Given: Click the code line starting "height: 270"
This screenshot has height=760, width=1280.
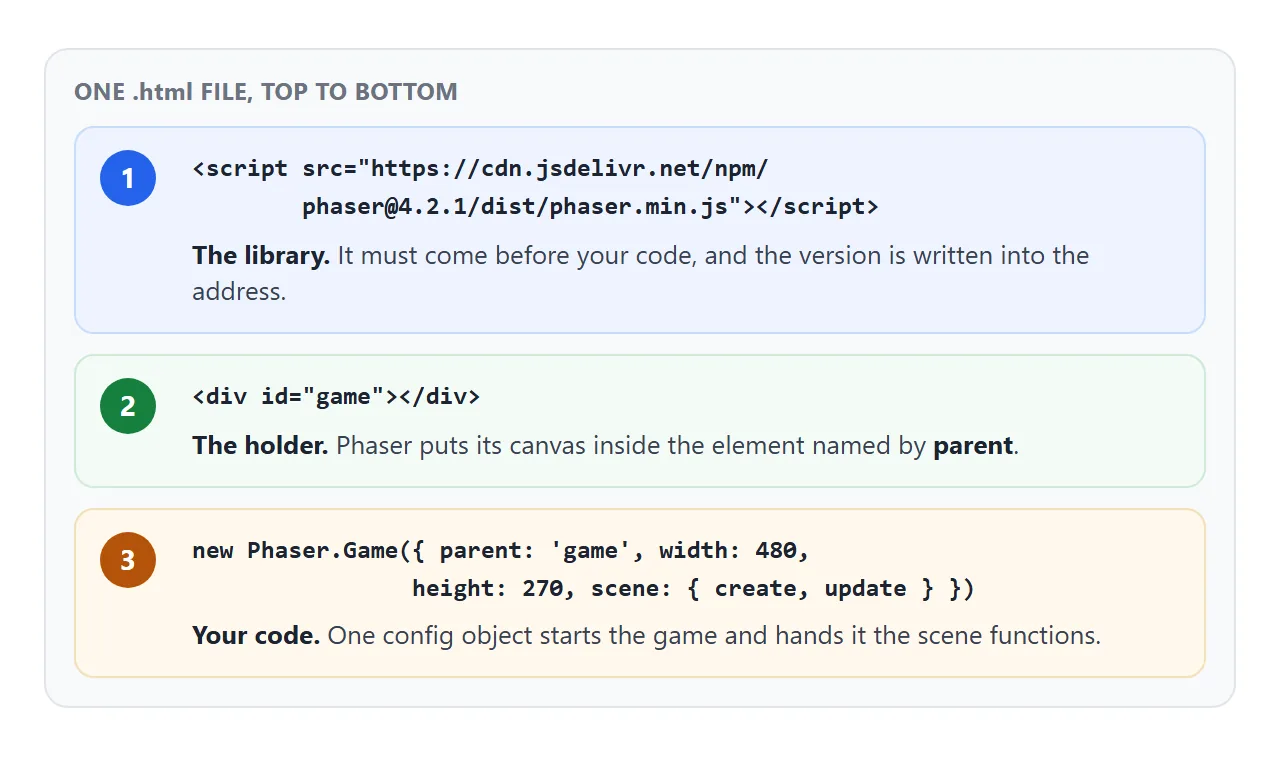Looking at the screenshot, I should coord(693,589).
